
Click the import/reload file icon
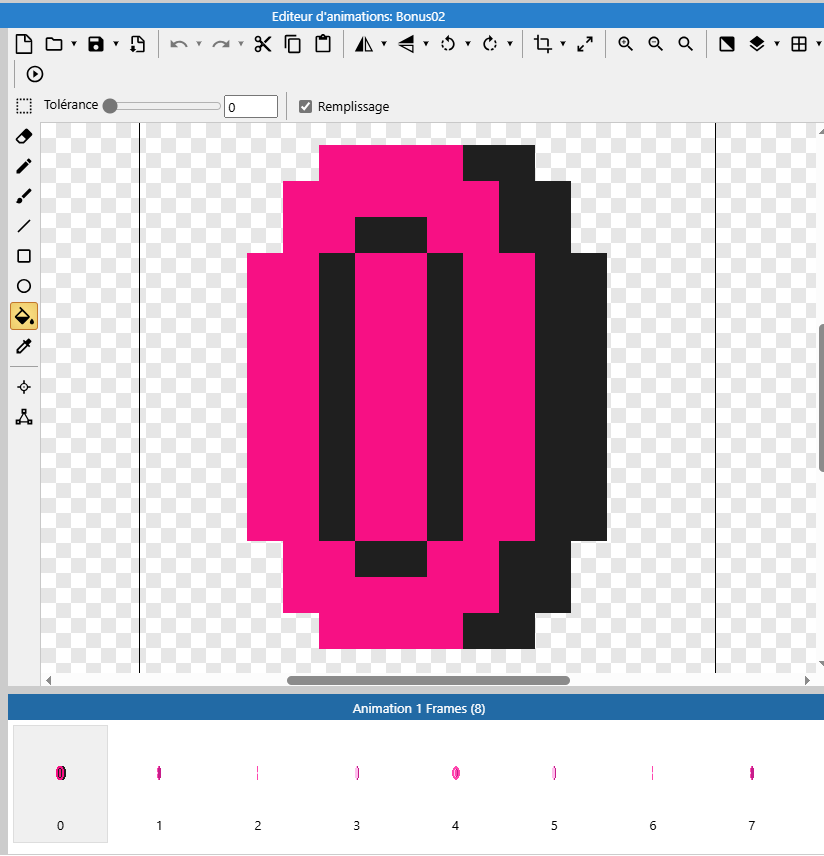tap(138, 44)
